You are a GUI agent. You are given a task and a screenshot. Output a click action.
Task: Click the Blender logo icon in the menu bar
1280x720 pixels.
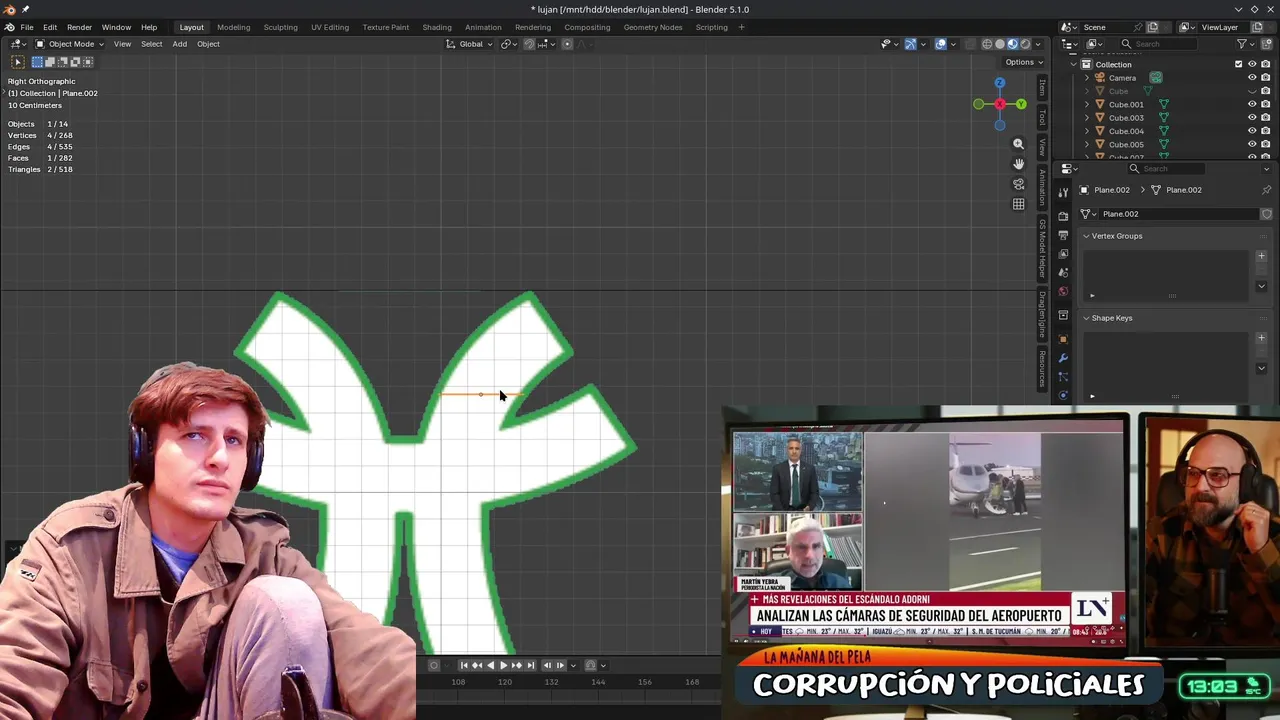pyautogui.click(x=9, y=27)
